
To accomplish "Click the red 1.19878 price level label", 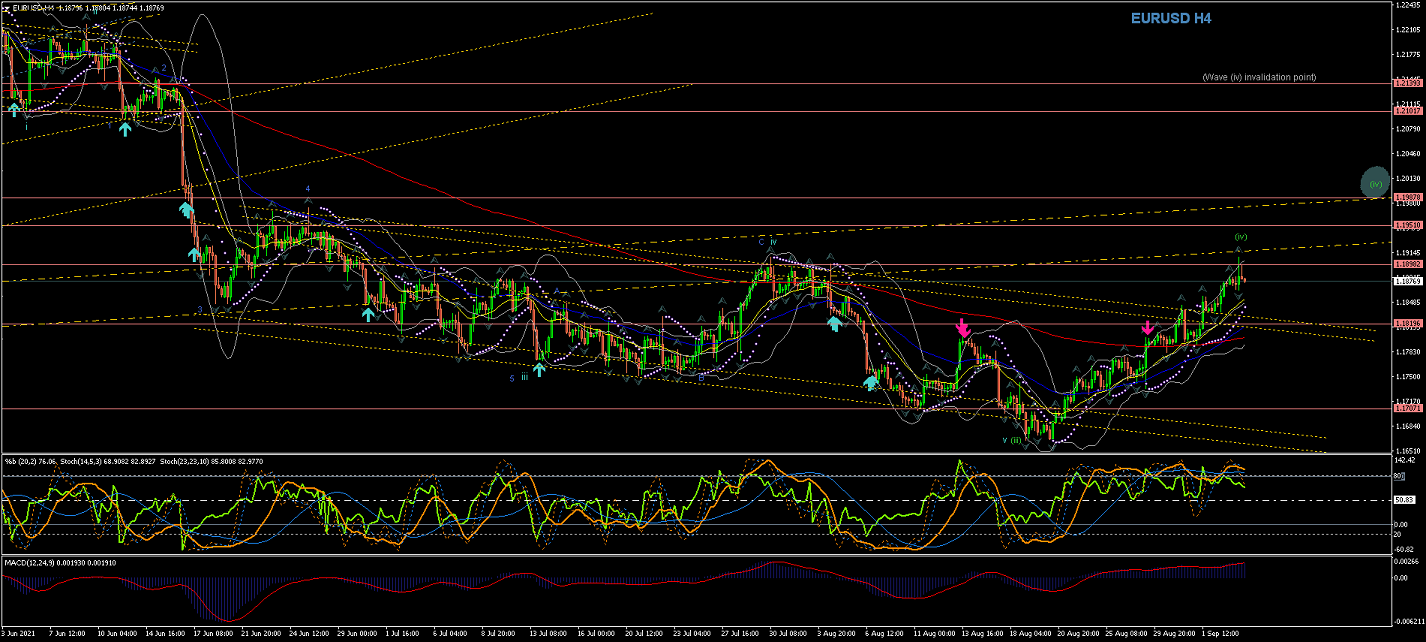I will coord(1408,198).
